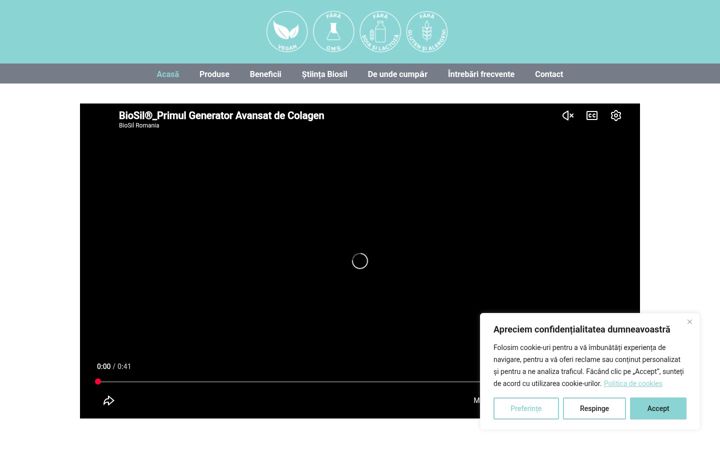Click the Respinge cookie button
The image size is (720, 450).
tap(594, 408)
